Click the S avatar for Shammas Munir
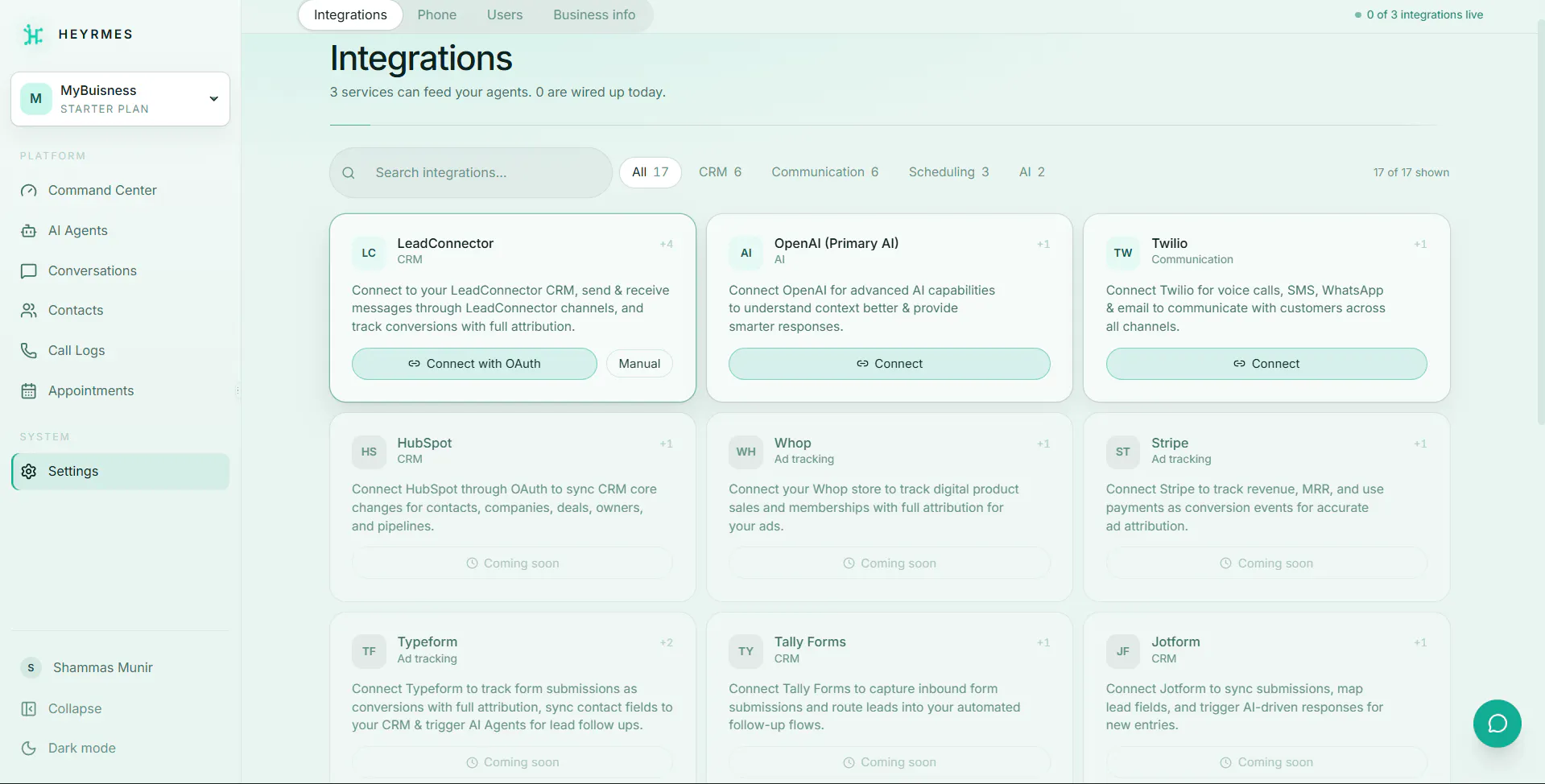 (x=31, y=668)
